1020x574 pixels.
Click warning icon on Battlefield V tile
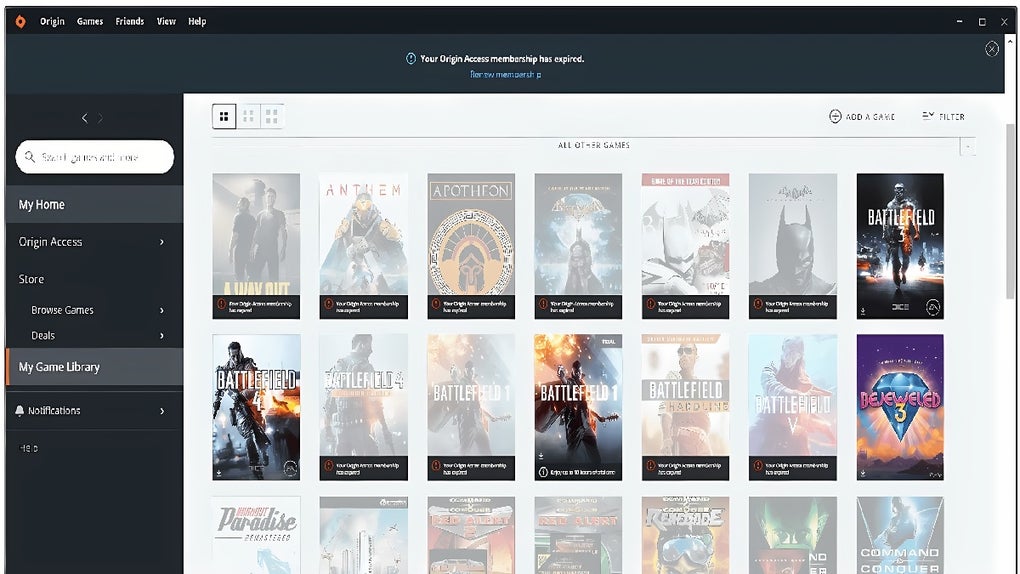click(x=758, y=466)
